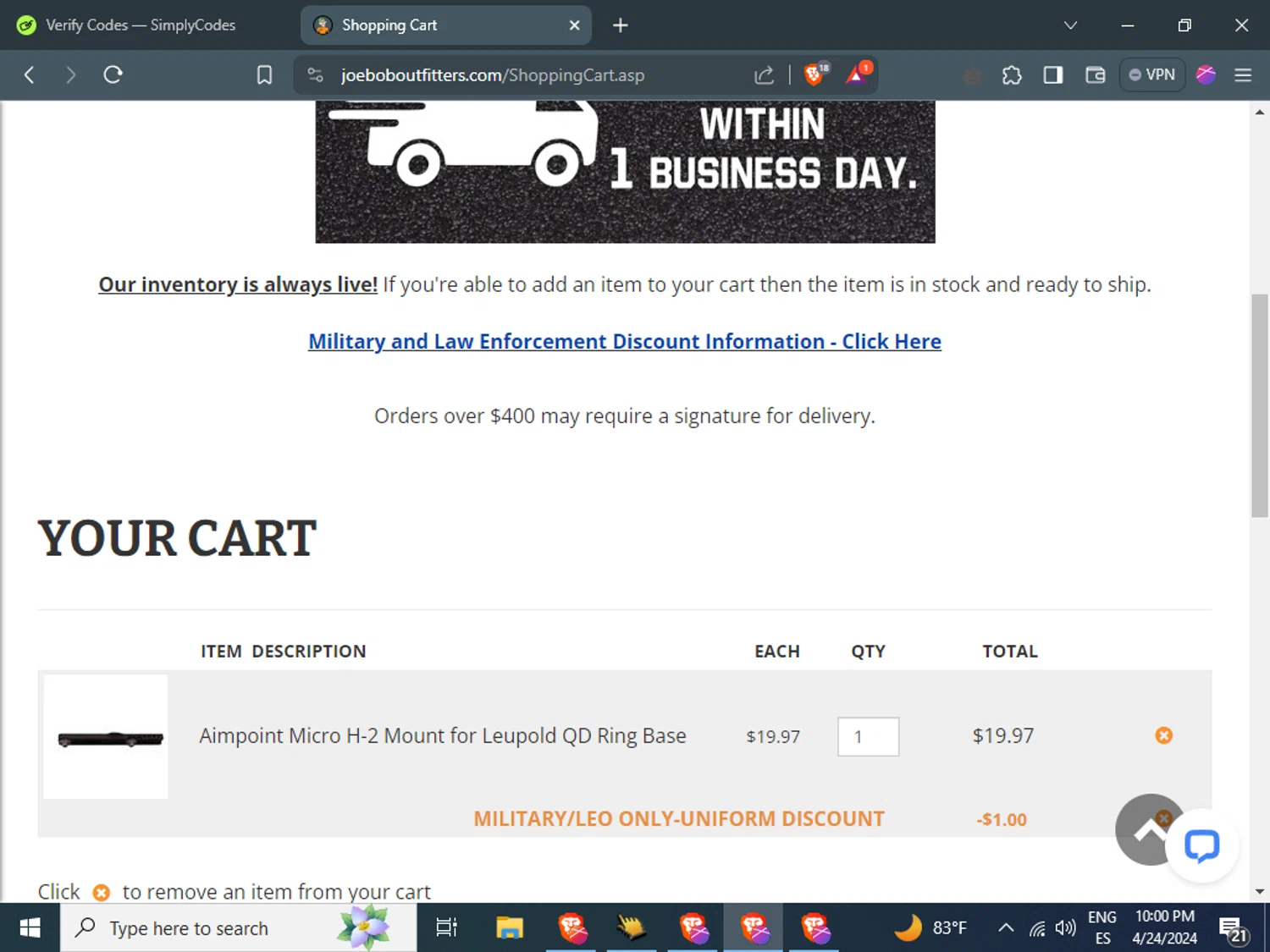
Task: Click the QTY column header
Action: point(869,652)
